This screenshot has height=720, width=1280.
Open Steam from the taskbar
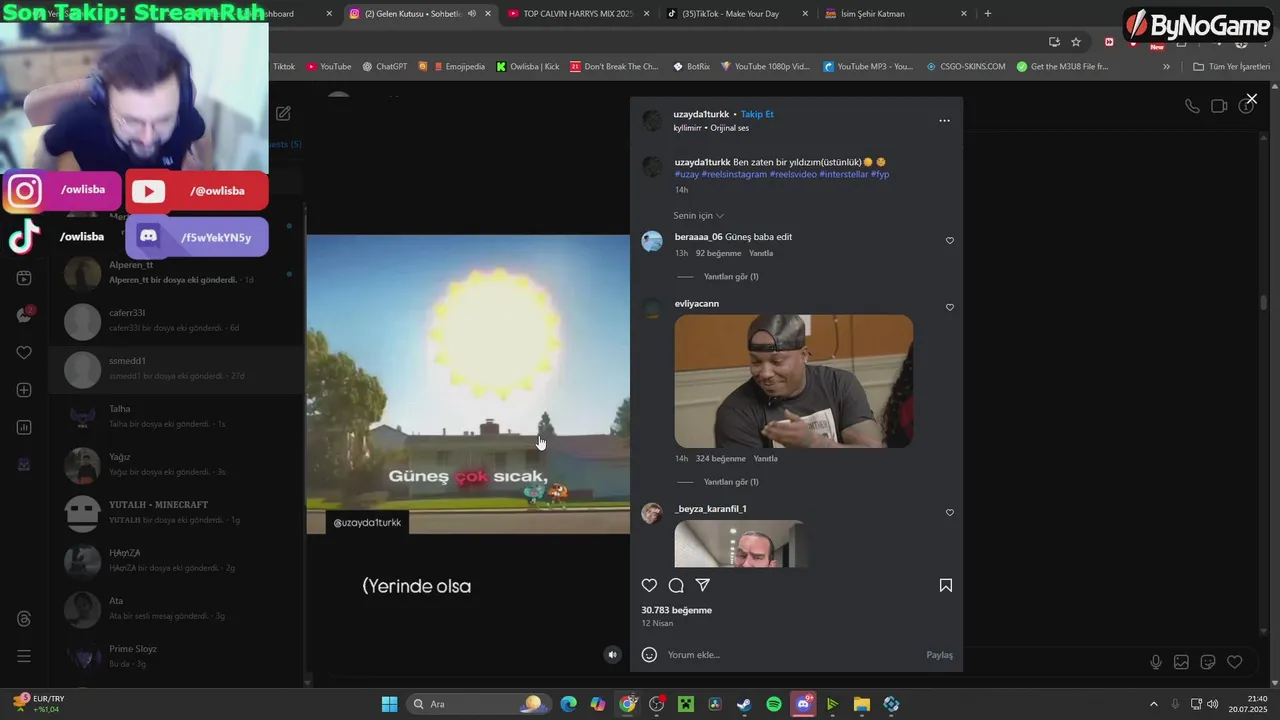(x=744, y=704)
